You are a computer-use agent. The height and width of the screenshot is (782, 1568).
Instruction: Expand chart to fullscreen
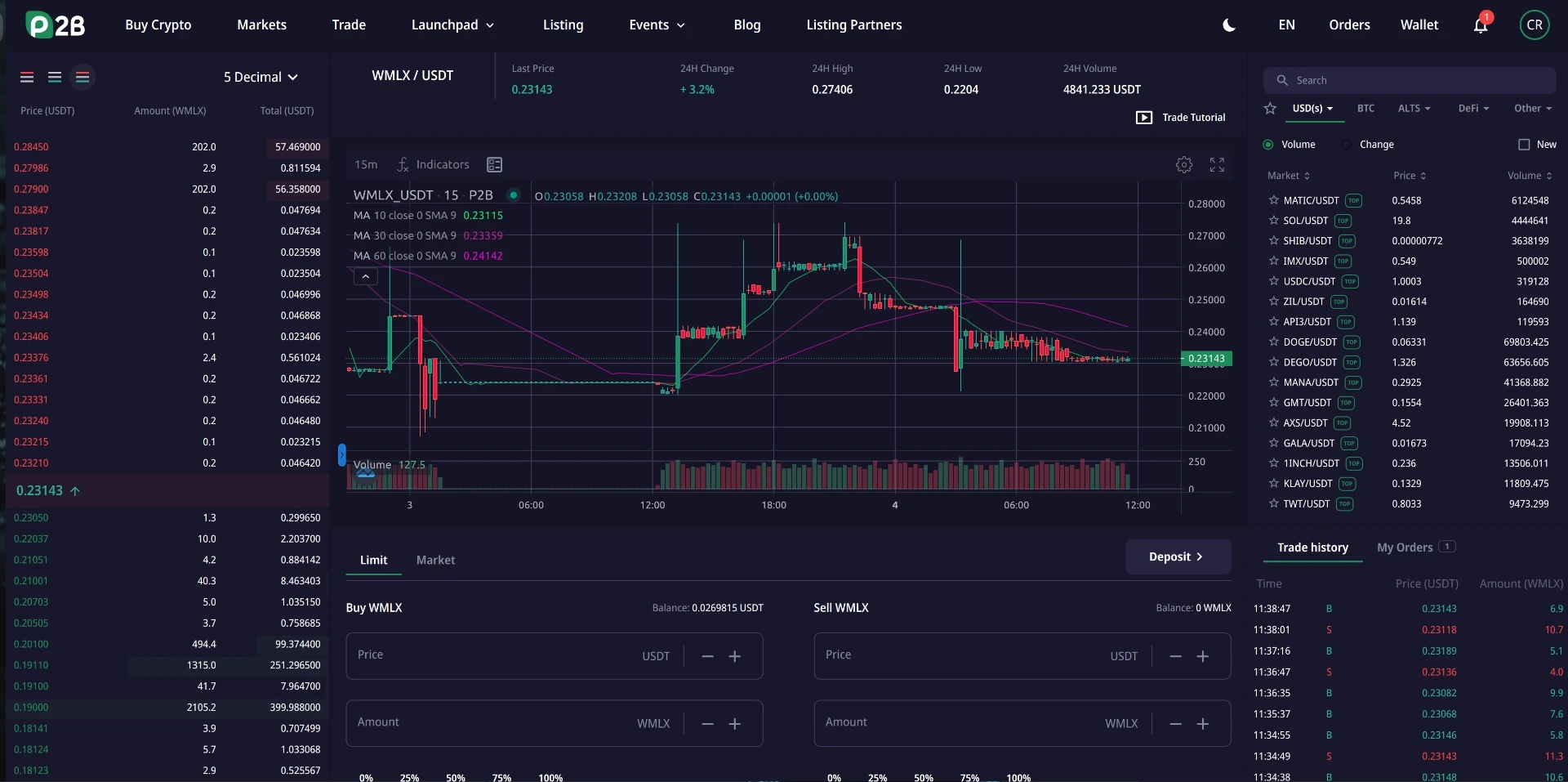(1217, 165)
